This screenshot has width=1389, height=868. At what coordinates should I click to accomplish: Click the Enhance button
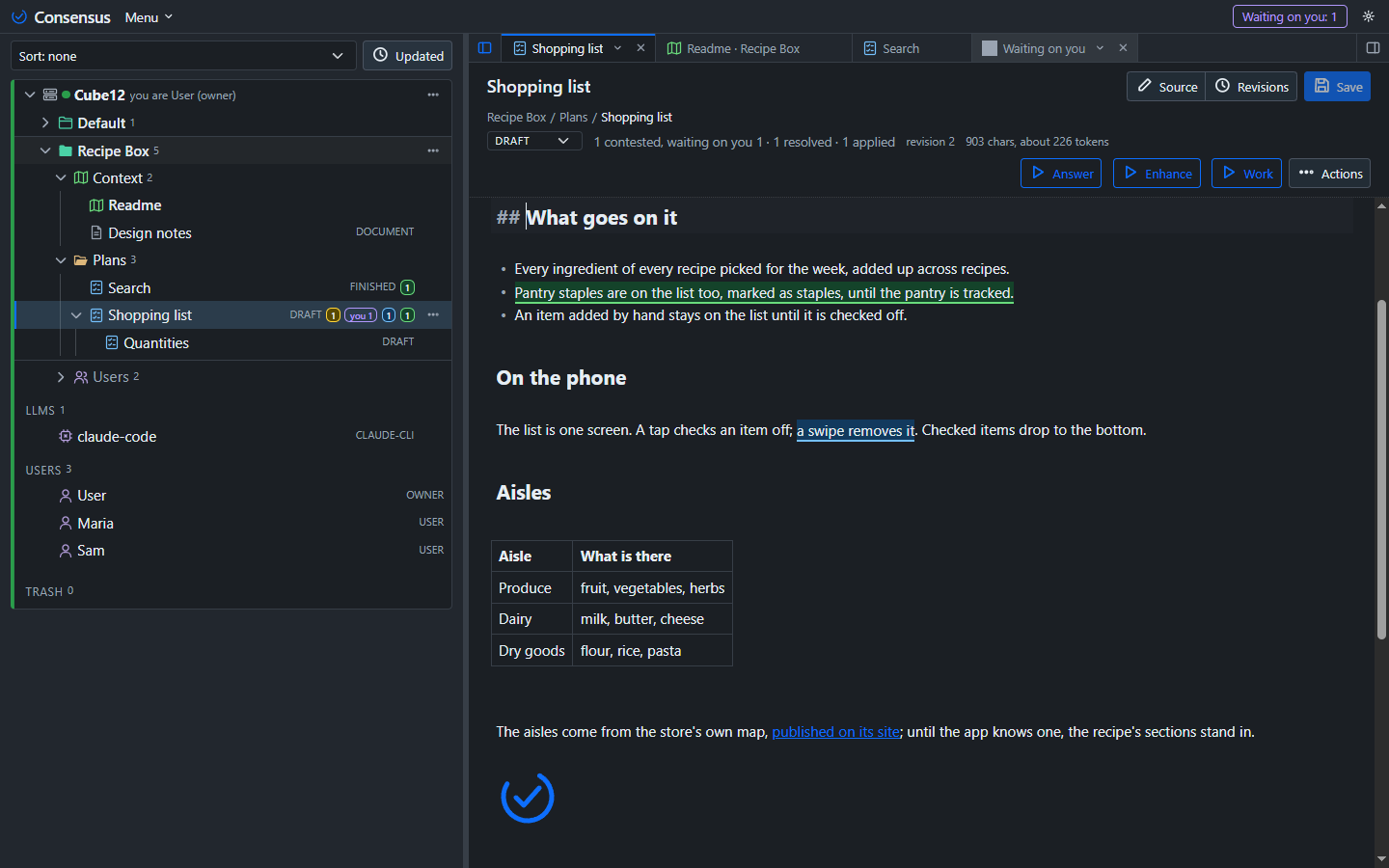[1157, 174]
